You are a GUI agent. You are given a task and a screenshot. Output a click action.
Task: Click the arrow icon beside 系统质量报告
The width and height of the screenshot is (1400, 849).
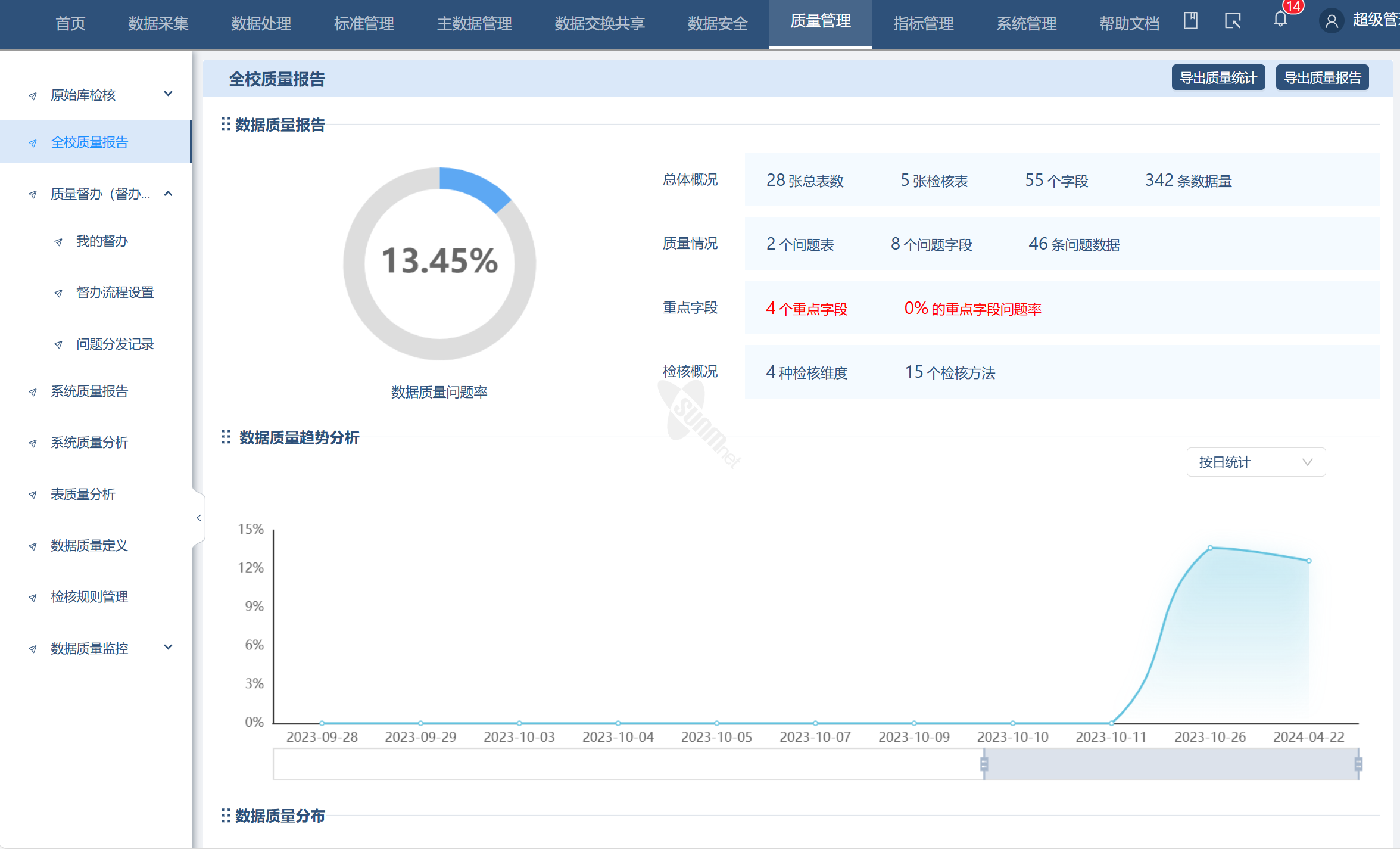tap(33, 392)
